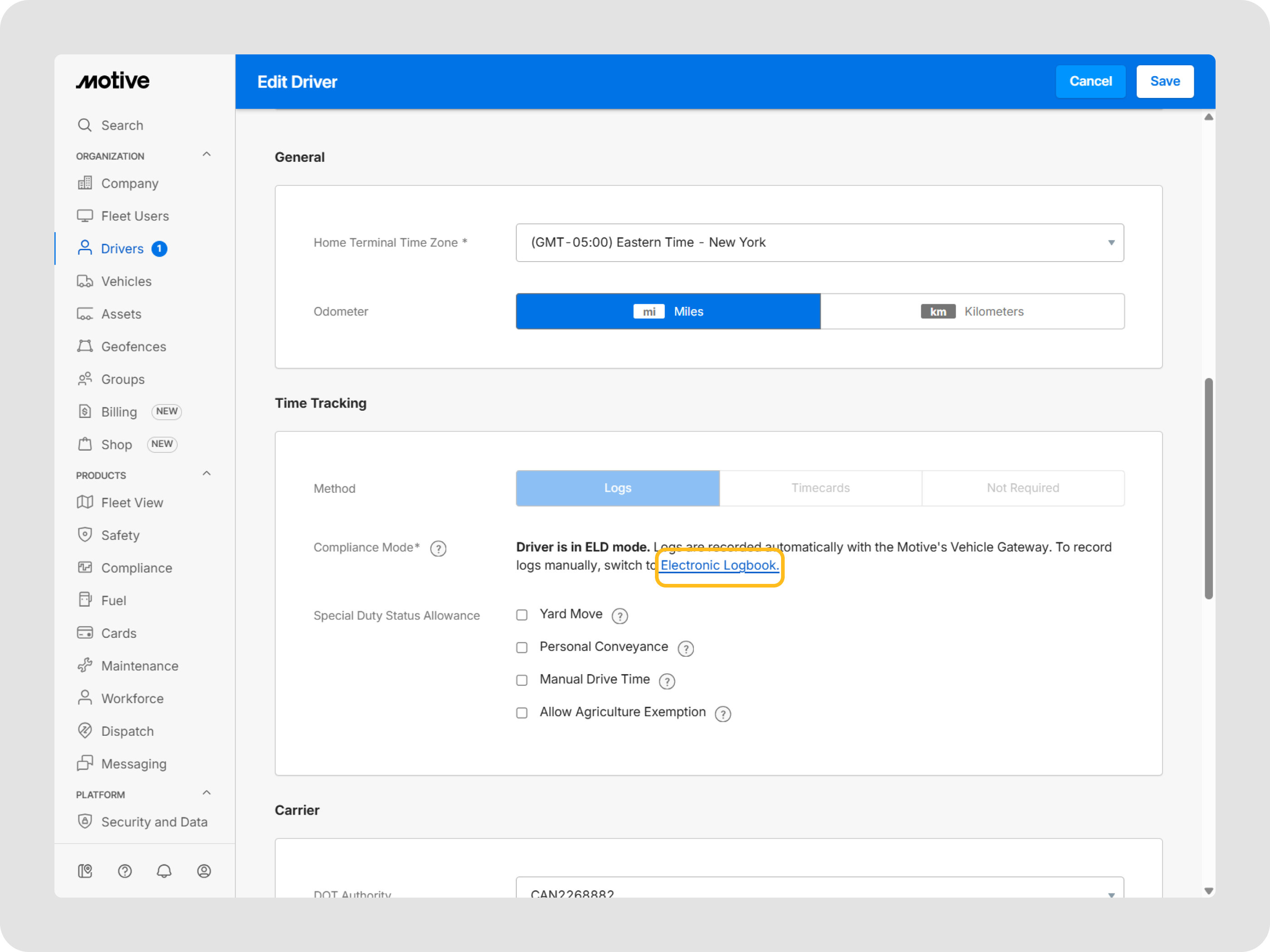Screen dimensions: 1270x952
Task: Click help icon beside Yard Move
Action: pyautogui.click(x=620, y=616)
